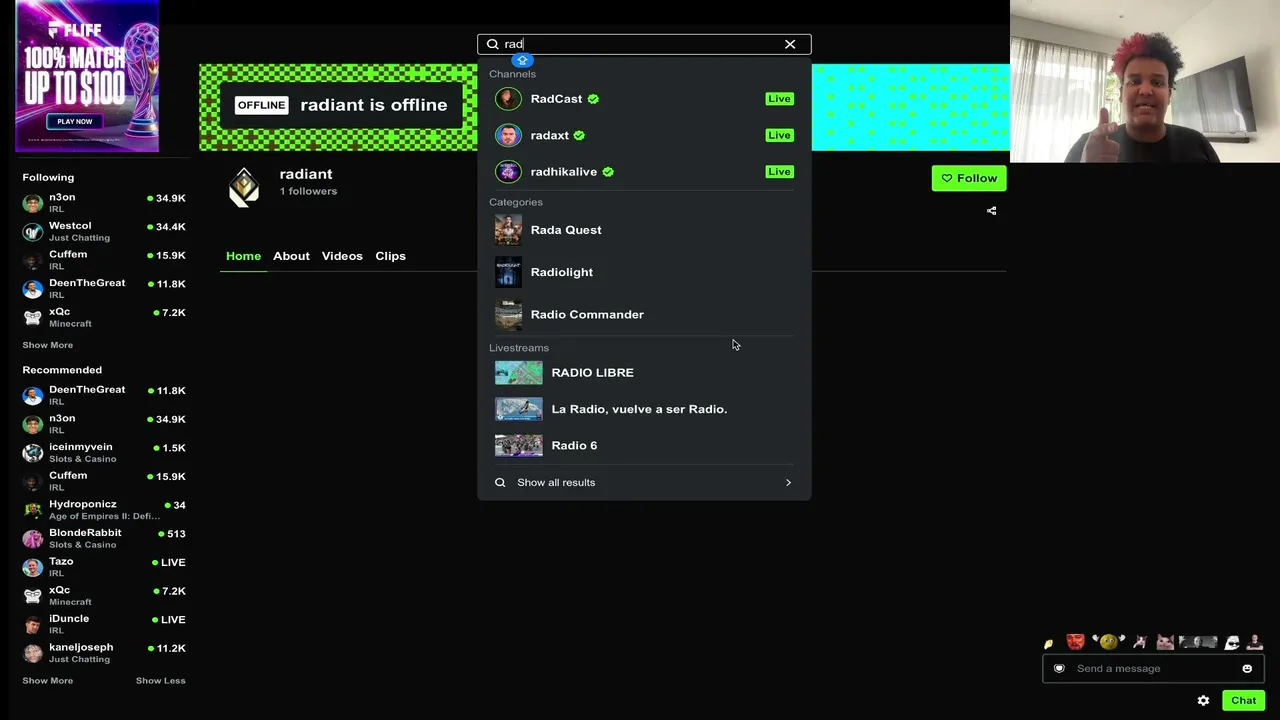Insert the black-and-white photo emote
The image size is (1280, 720).
point(1198,642)
